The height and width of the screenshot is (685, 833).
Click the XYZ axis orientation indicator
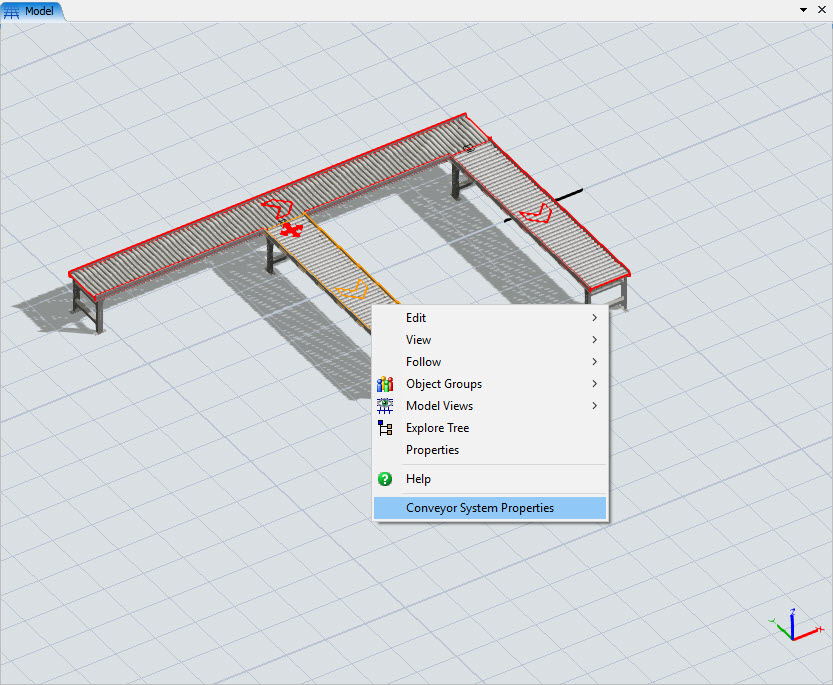[795, 625]
